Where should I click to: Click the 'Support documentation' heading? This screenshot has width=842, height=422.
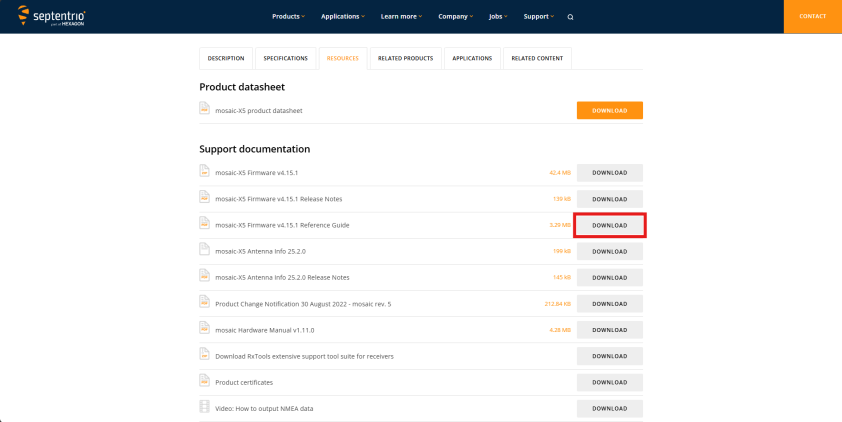(255, 149)
